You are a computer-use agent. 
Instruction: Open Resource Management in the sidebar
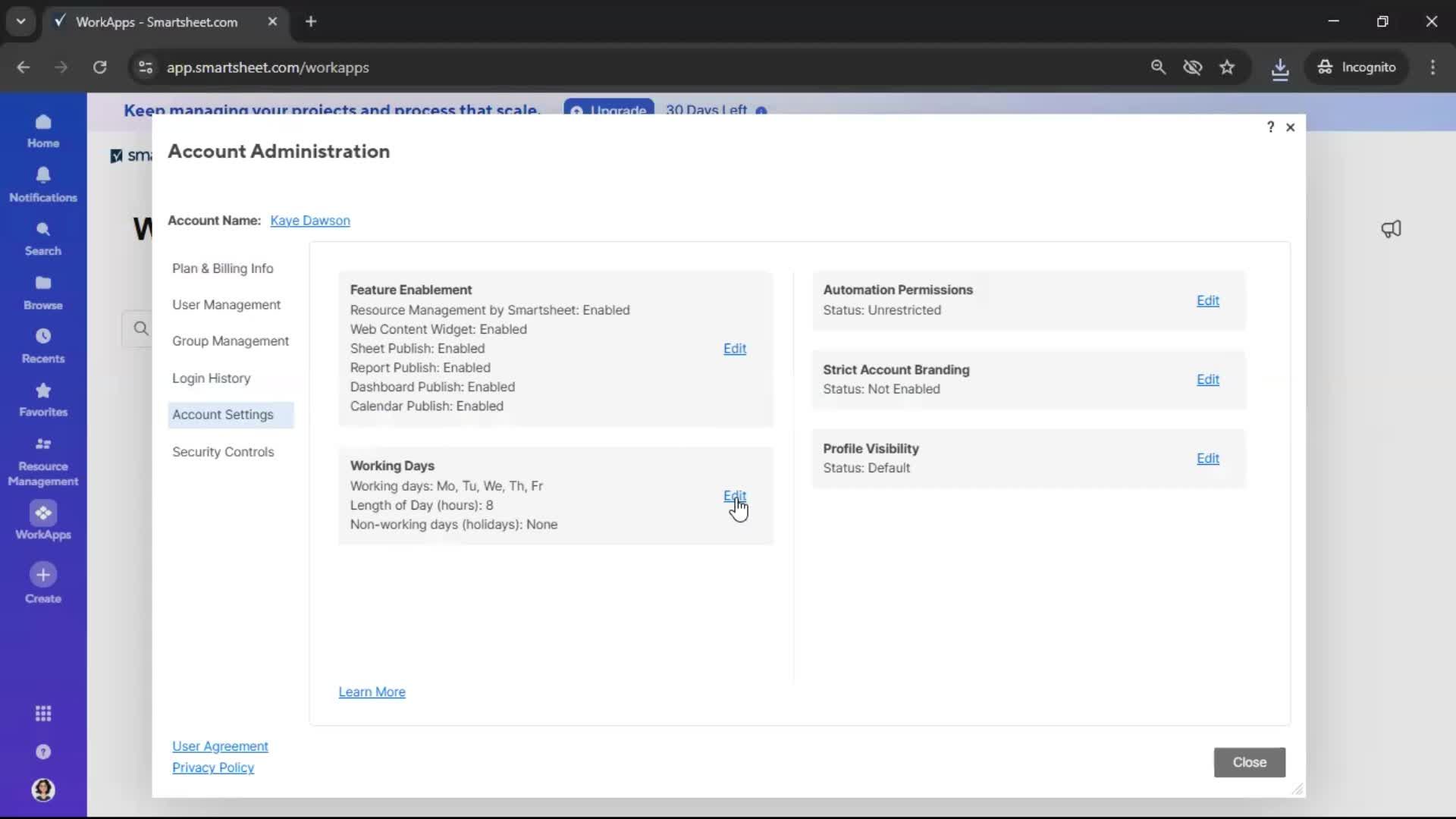point(43,461)
